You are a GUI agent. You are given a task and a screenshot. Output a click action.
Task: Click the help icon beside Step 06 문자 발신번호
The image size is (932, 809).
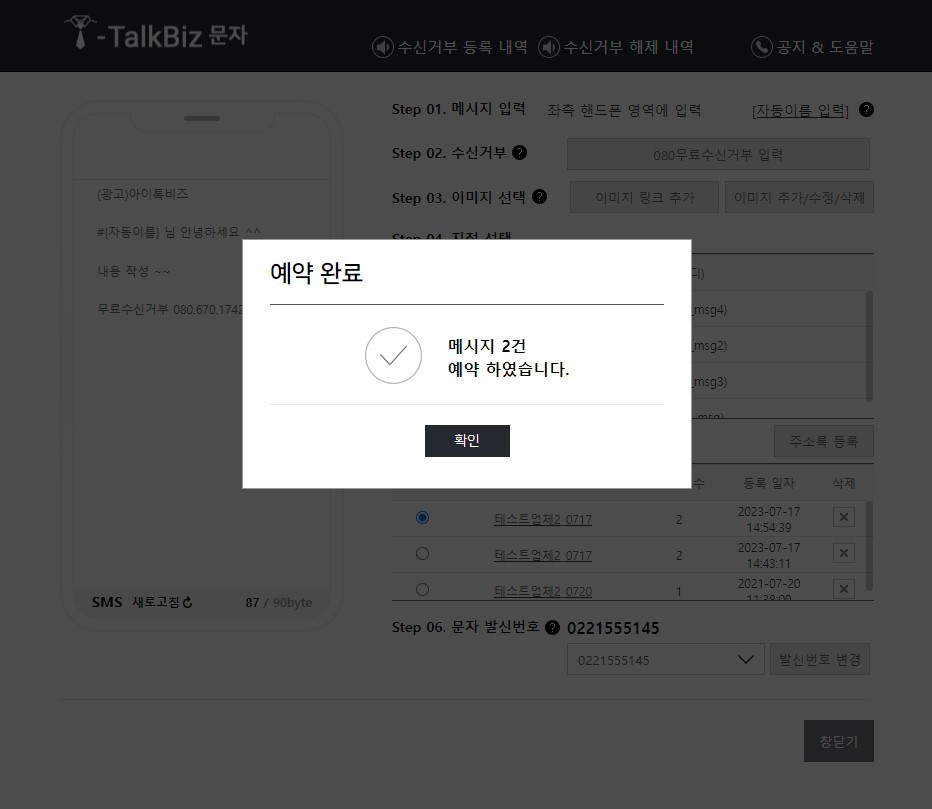click(x=553, y=629)
